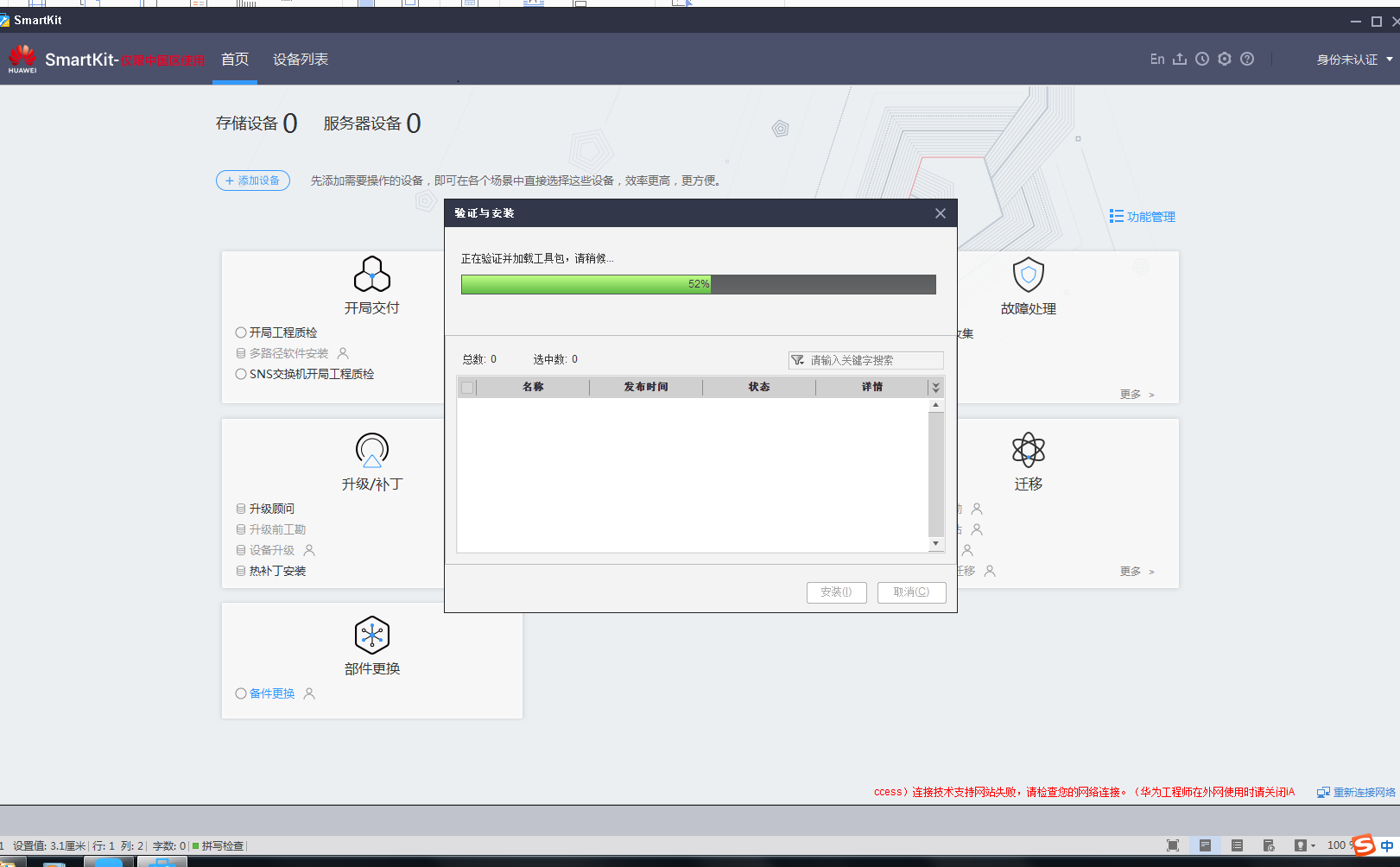The width and height of the screenshot is (1400, 867).
Task: Click the 添加设备 button
Action: (252, 180)
